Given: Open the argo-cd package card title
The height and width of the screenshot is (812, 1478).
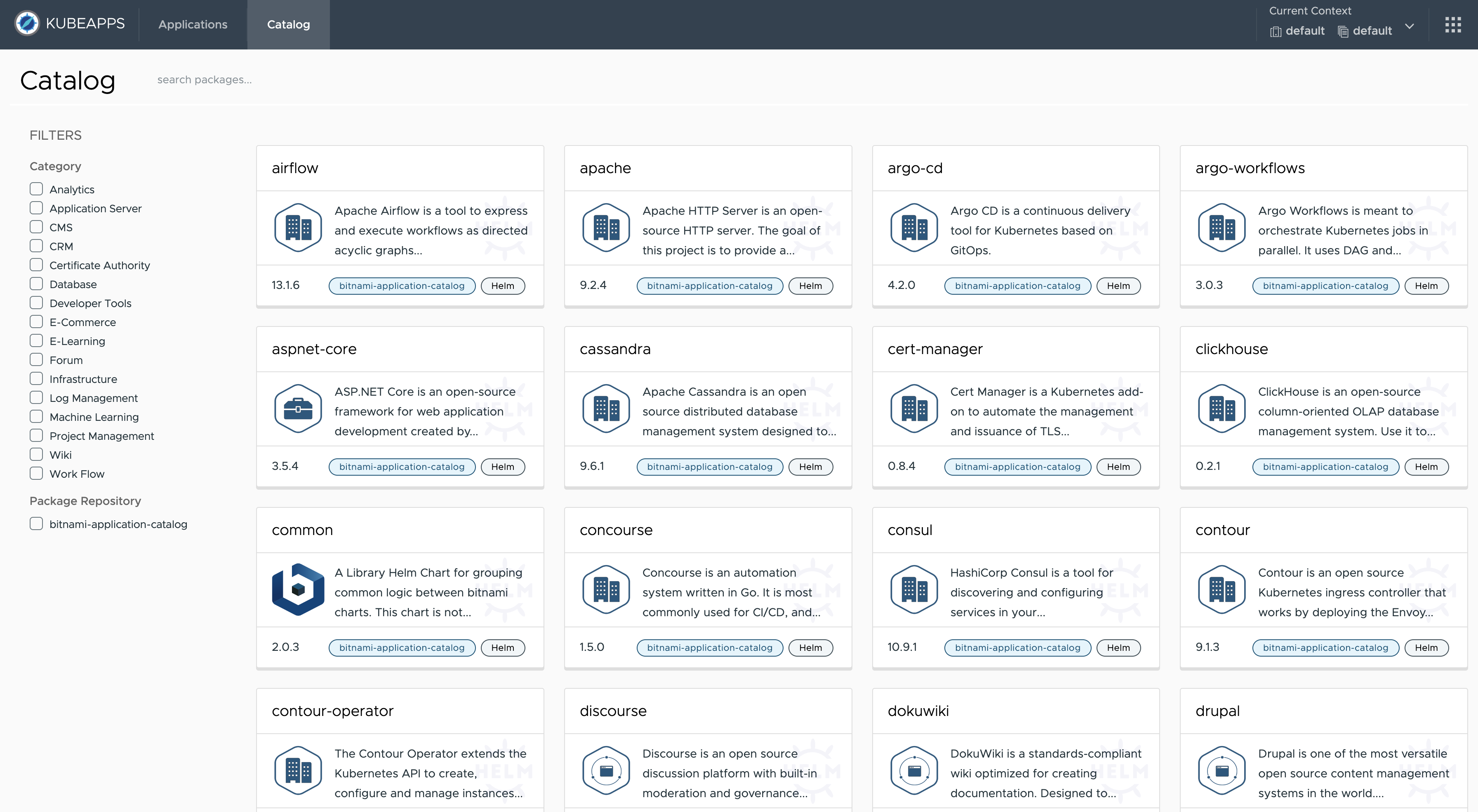Looking at the screenshot, I should (915, 168).
